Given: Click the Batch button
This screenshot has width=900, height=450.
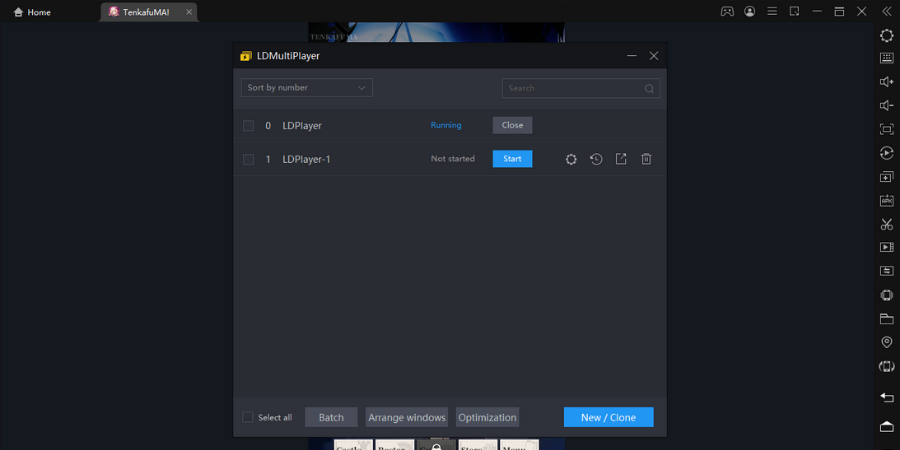Looking at the screenshot, I should (x=331, y=417).
